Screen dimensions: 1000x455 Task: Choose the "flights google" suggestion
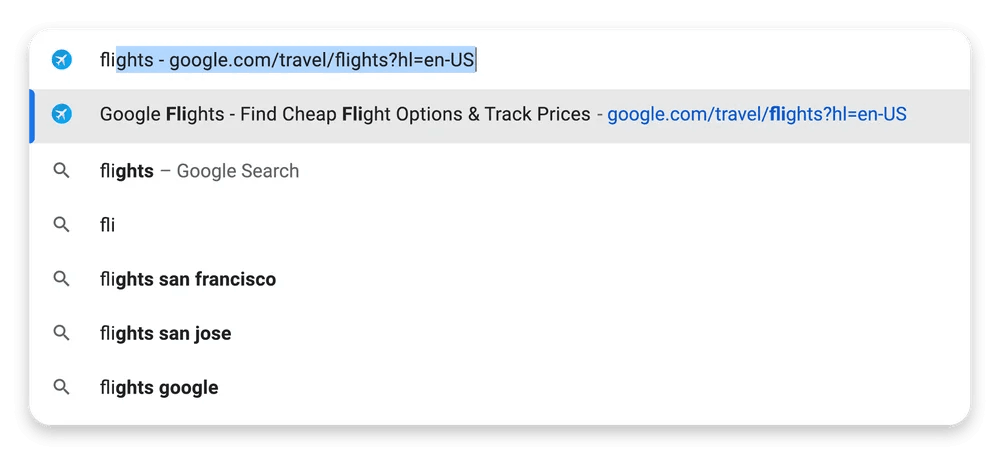pos(159,387)
